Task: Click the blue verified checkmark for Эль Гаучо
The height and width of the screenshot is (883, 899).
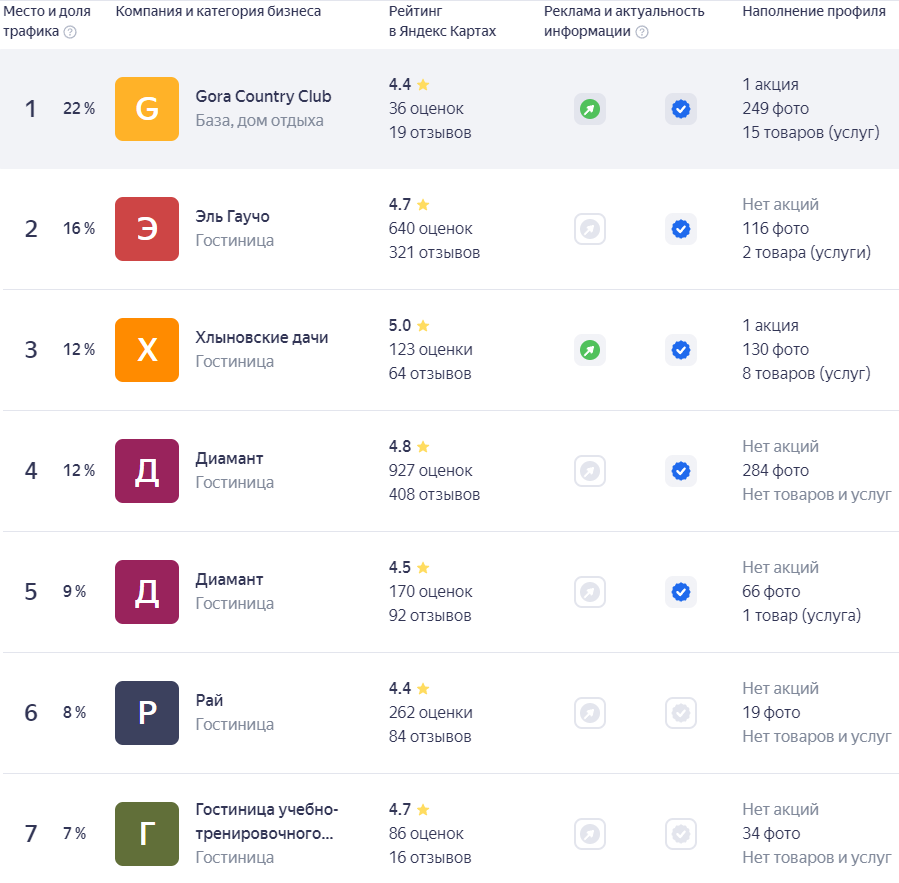Action: click(x=681, y=229)
